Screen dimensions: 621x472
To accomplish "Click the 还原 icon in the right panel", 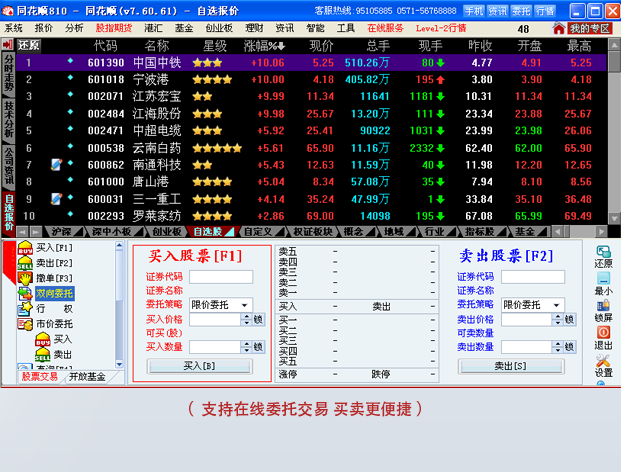I will click(604, 252).
